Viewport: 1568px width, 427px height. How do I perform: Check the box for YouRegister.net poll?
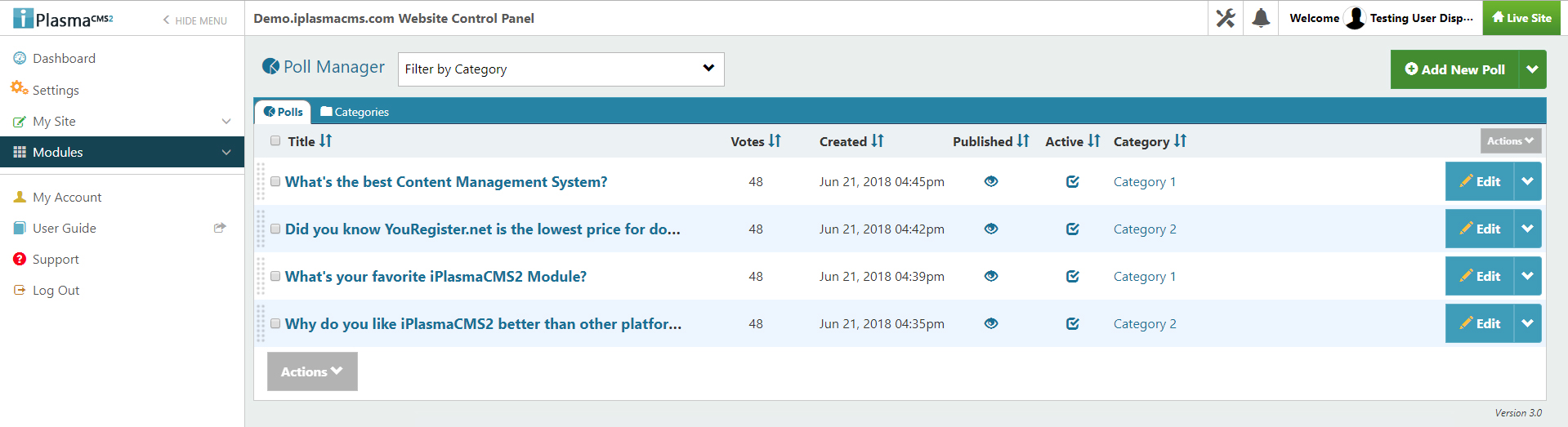[275, 229]
